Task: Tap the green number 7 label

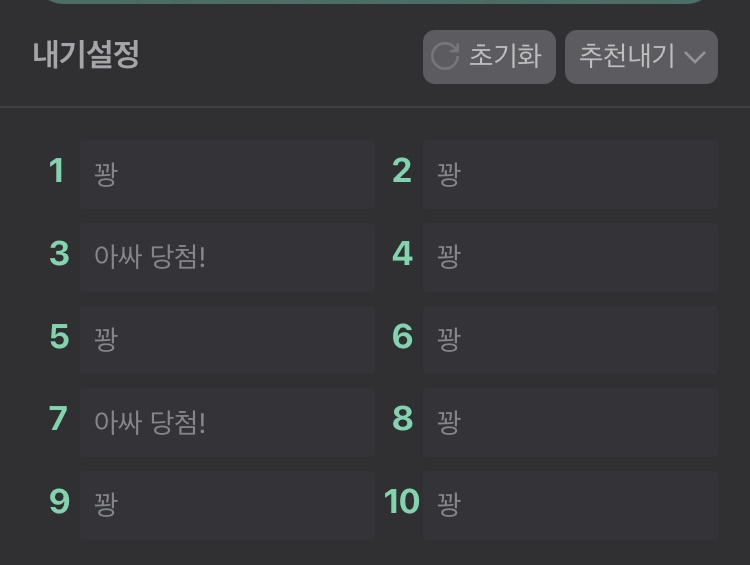Action: coord(58,419)
